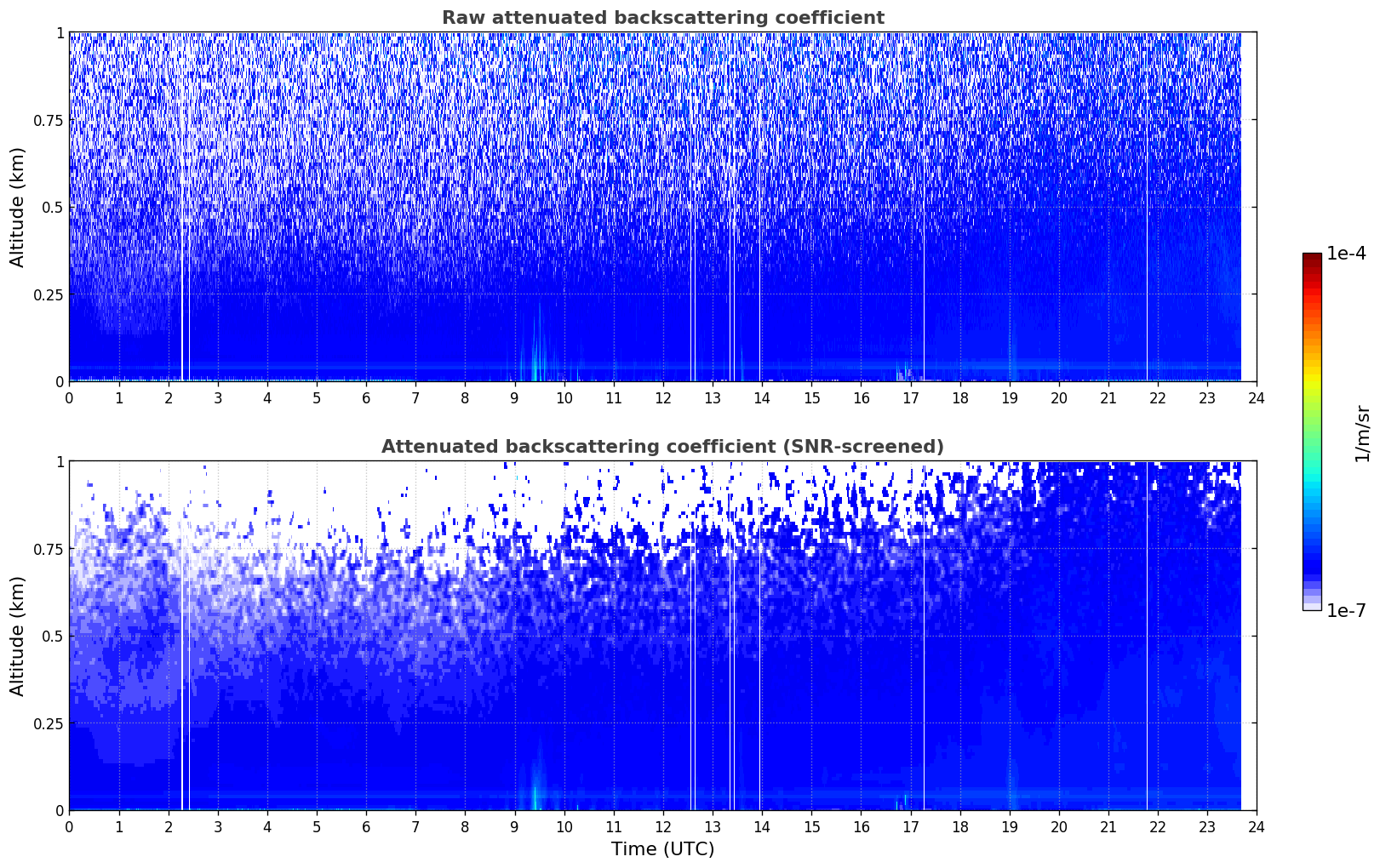The height and width of the screenshot is (868, 1380).
Task: Click hour 24 tick on the raw plot's time axis
Action: pos(1256,397)
